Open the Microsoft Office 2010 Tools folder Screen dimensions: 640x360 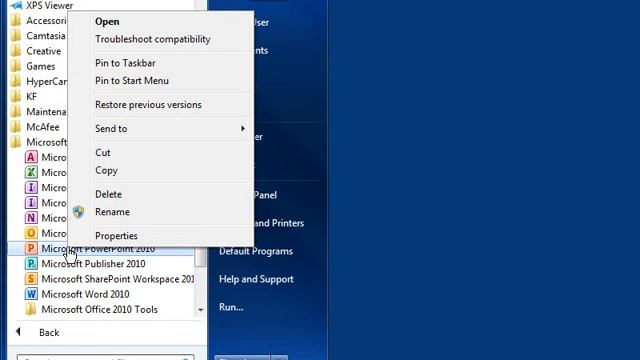[31, 309]
